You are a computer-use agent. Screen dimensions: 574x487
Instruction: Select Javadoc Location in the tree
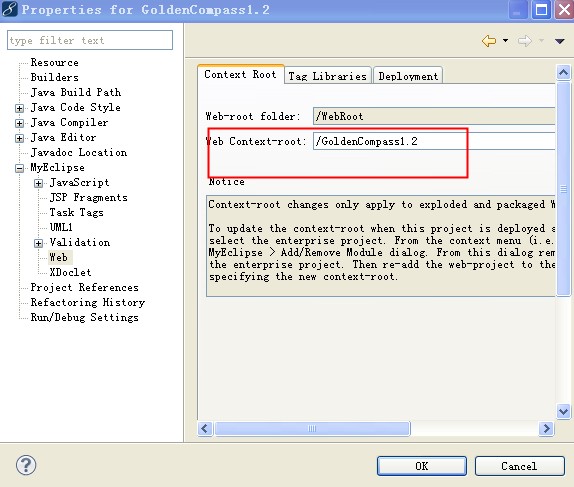79,152
